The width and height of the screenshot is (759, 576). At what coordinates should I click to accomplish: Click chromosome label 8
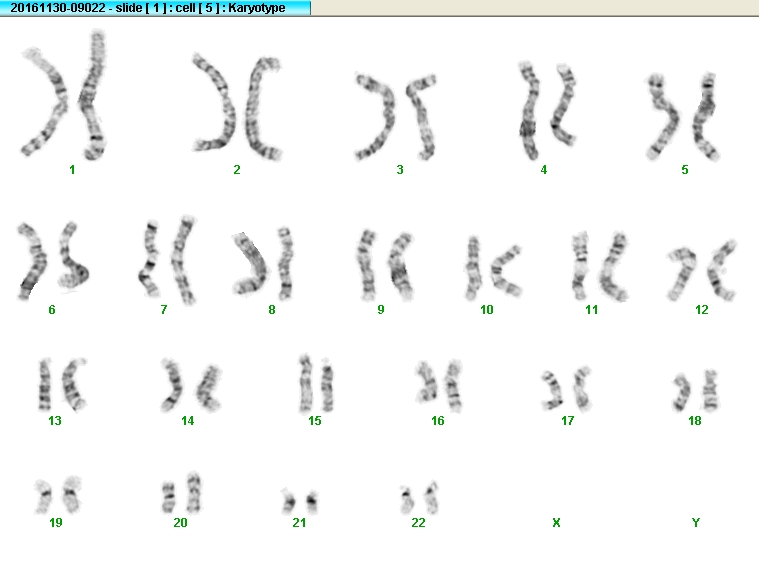pos(272,310)
